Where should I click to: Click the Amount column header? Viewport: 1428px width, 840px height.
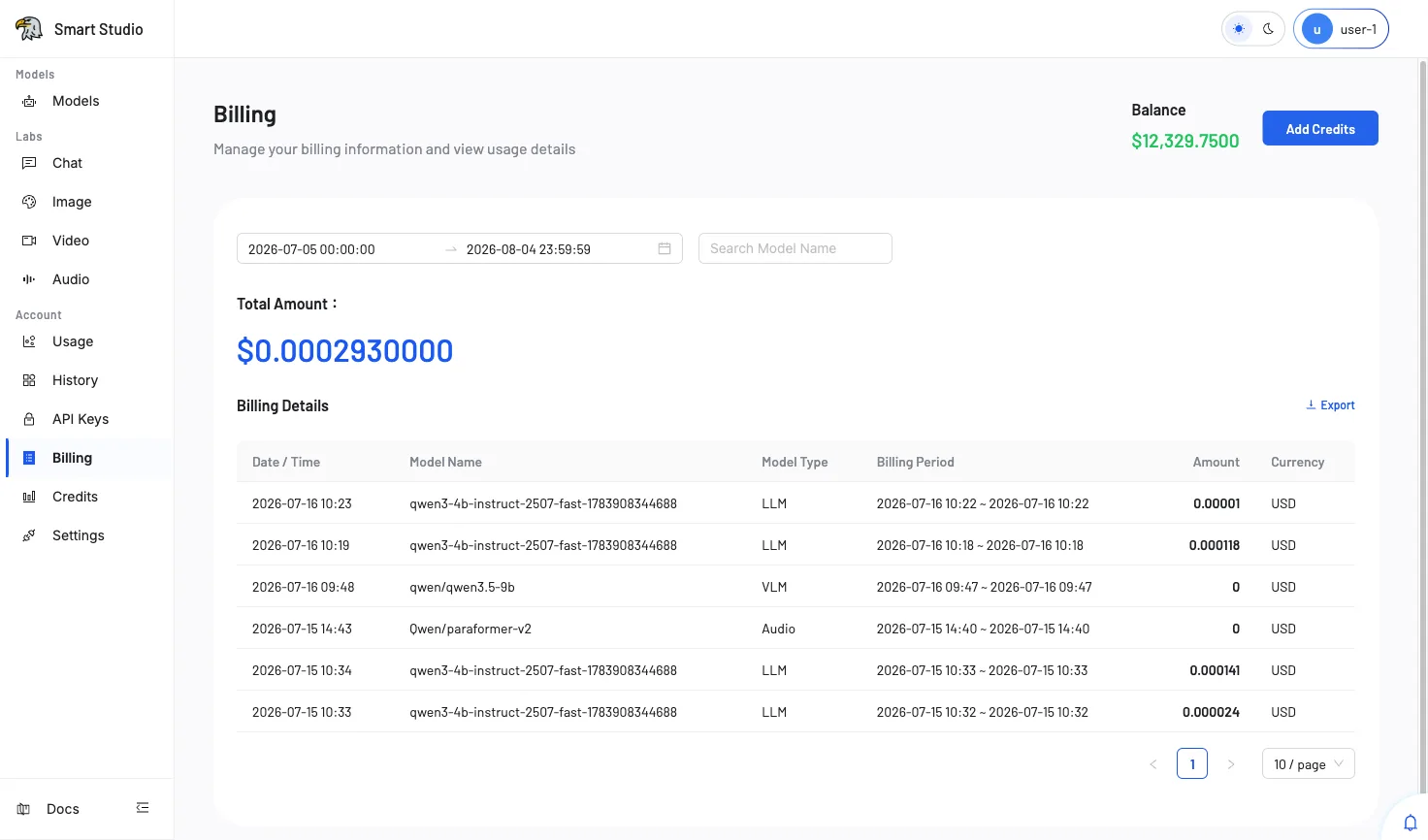click(x=1216, y=462)
